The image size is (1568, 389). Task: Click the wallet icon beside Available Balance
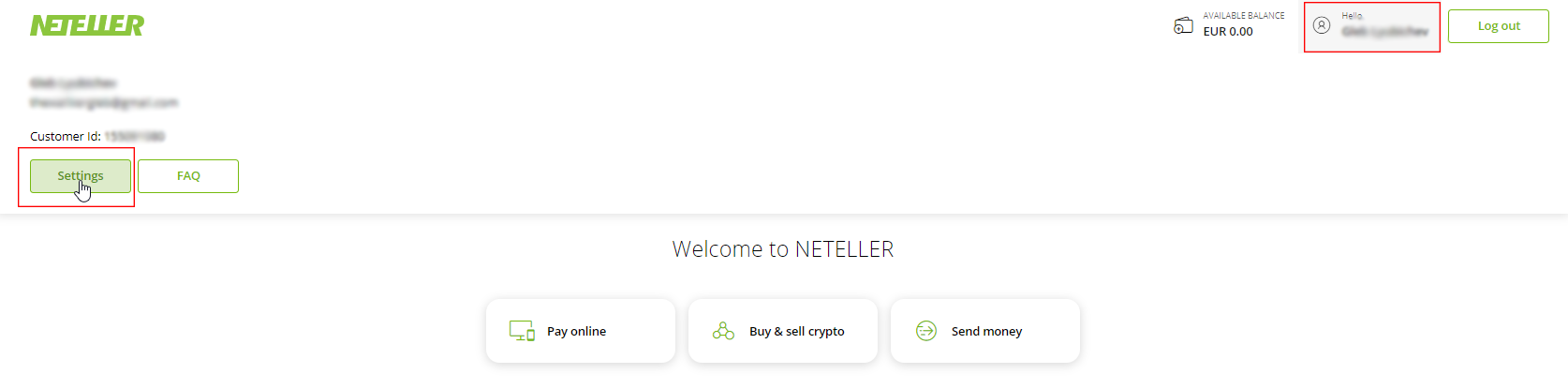tap(1183, 25)
